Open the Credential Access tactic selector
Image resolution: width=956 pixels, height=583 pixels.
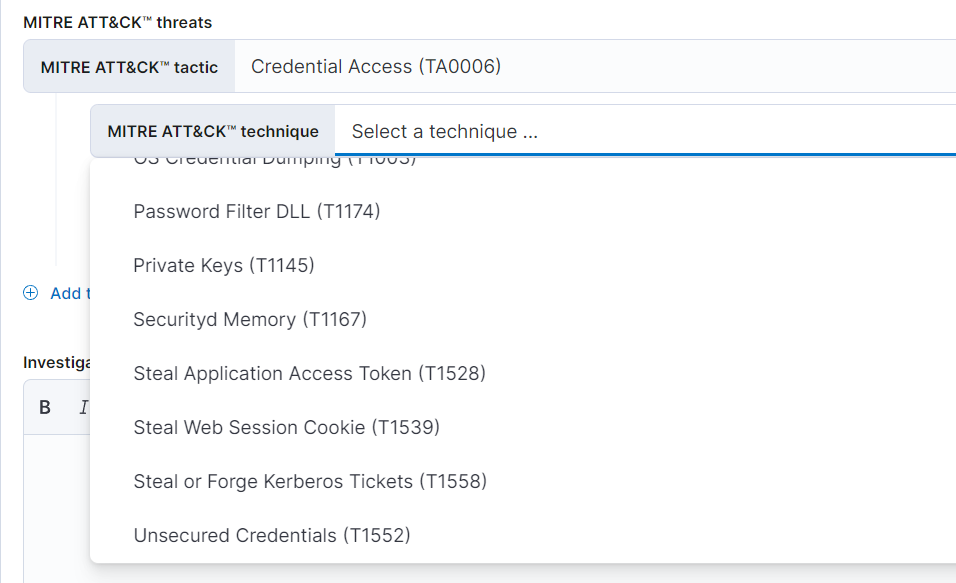click(600, 66)
